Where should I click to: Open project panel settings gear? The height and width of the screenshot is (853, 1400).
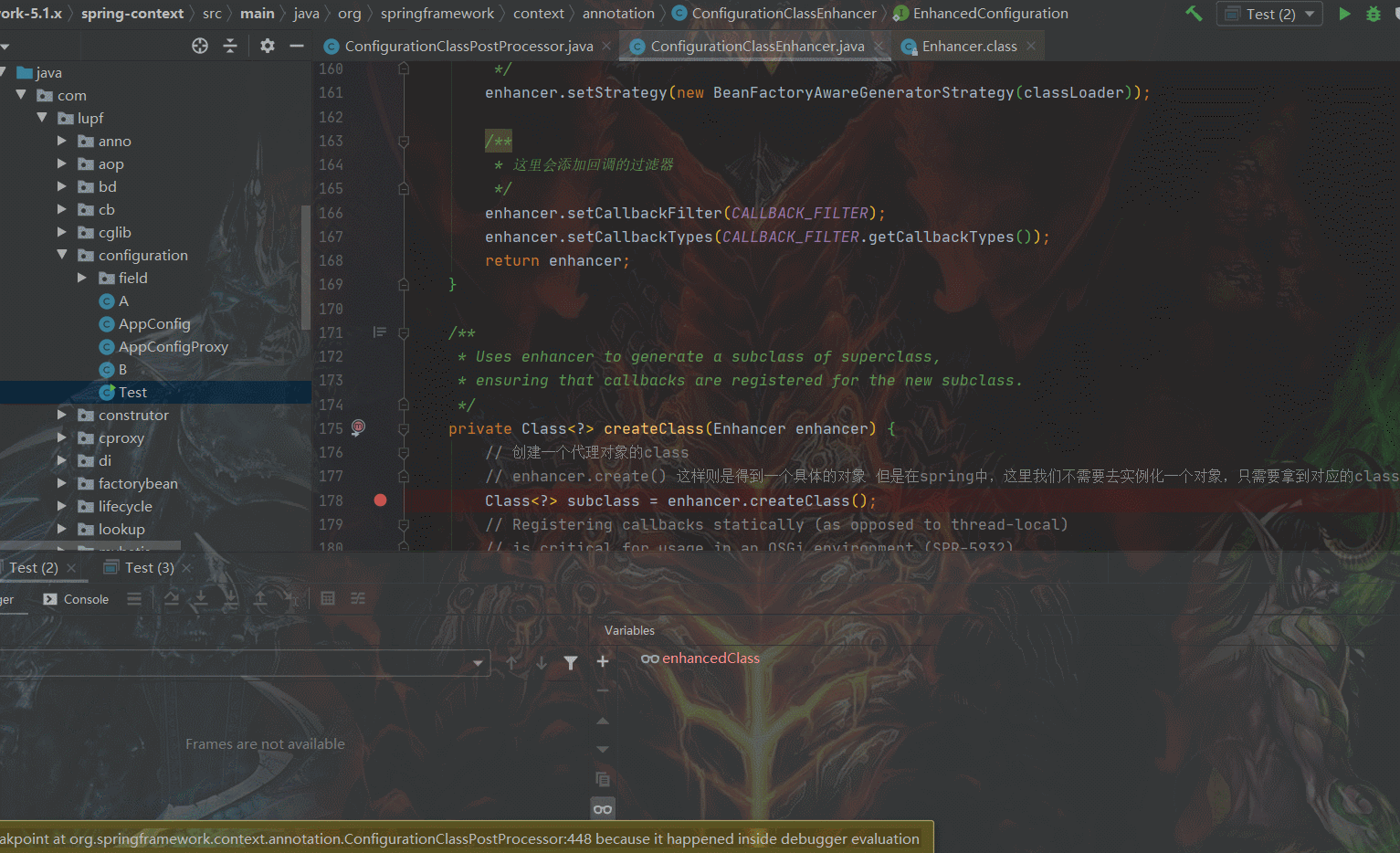click(x=267, y=46)
